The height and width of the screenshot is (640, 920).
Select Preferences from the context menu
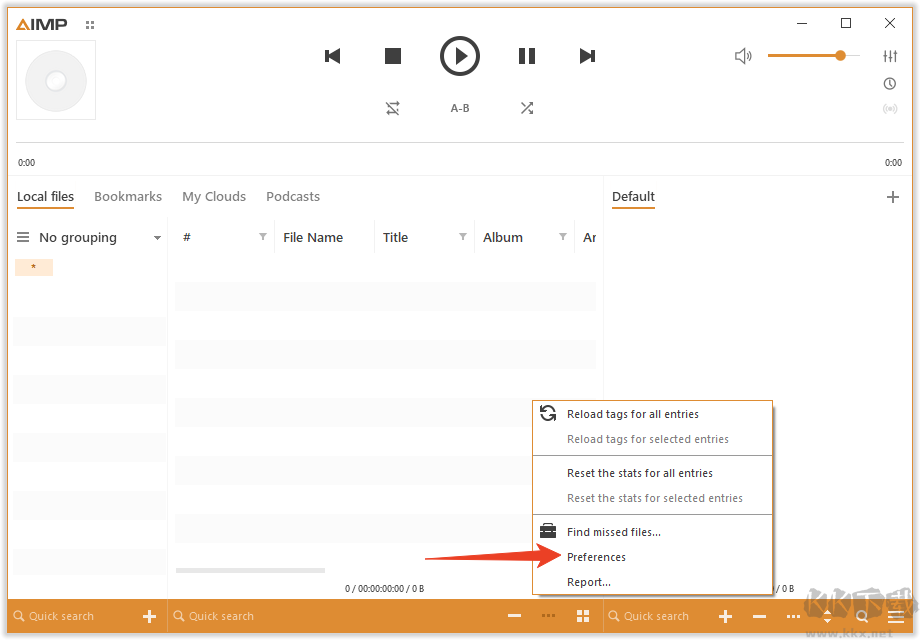[x=596, y=557]
